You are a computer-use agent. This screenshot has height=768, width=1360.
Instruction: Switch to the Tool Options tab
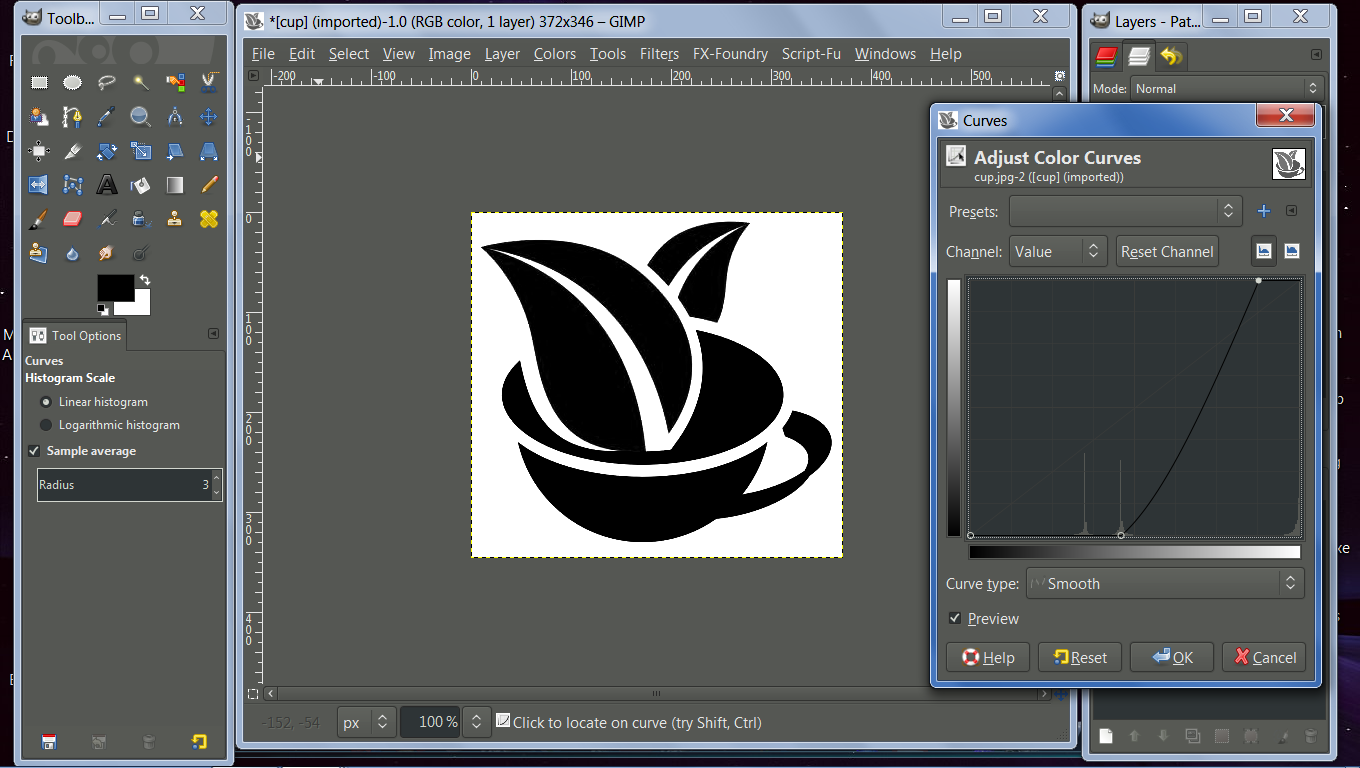point(75,336)
